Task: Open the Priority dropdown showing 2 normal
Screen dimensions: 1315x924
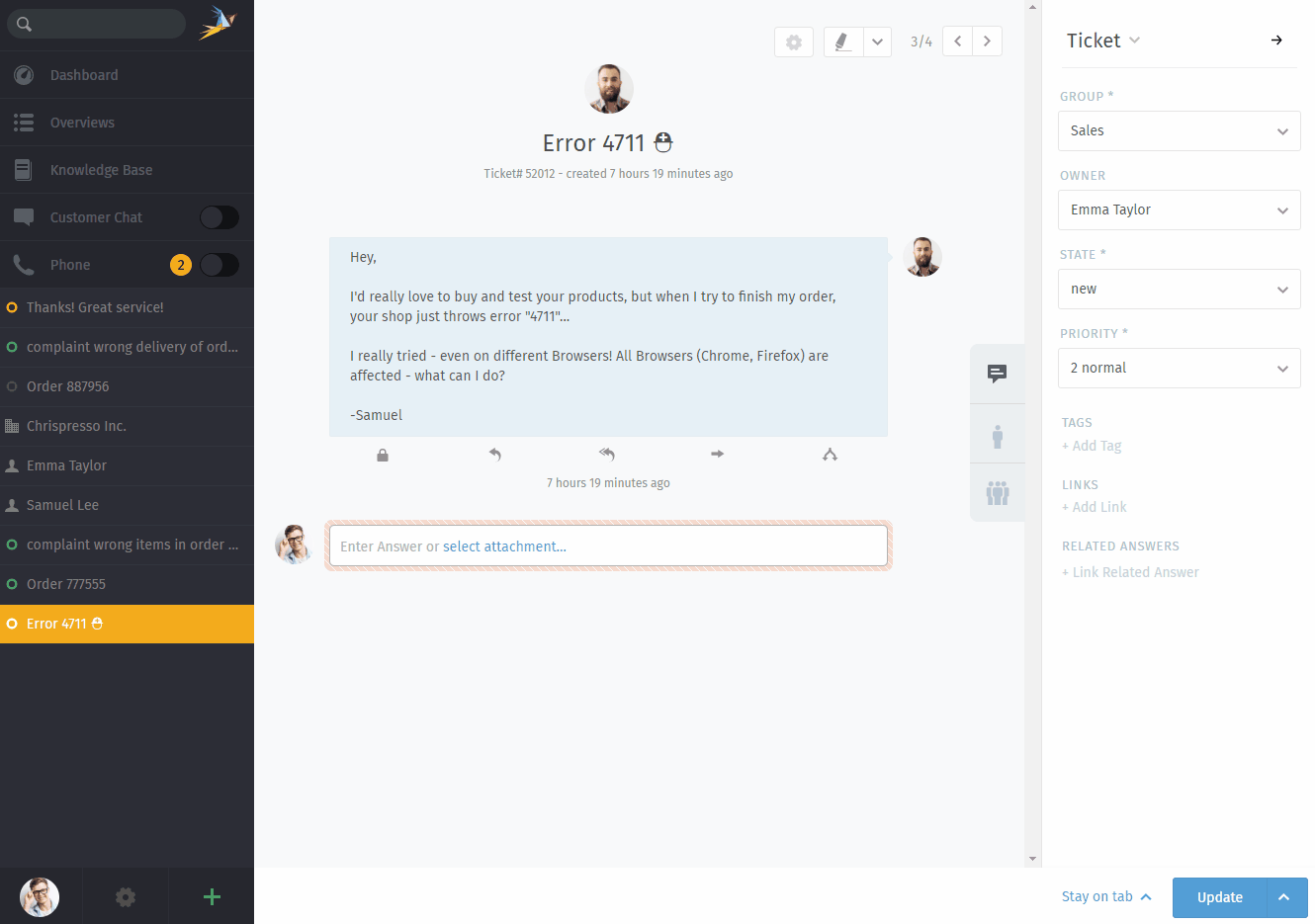Action: tap(1179, 369)
